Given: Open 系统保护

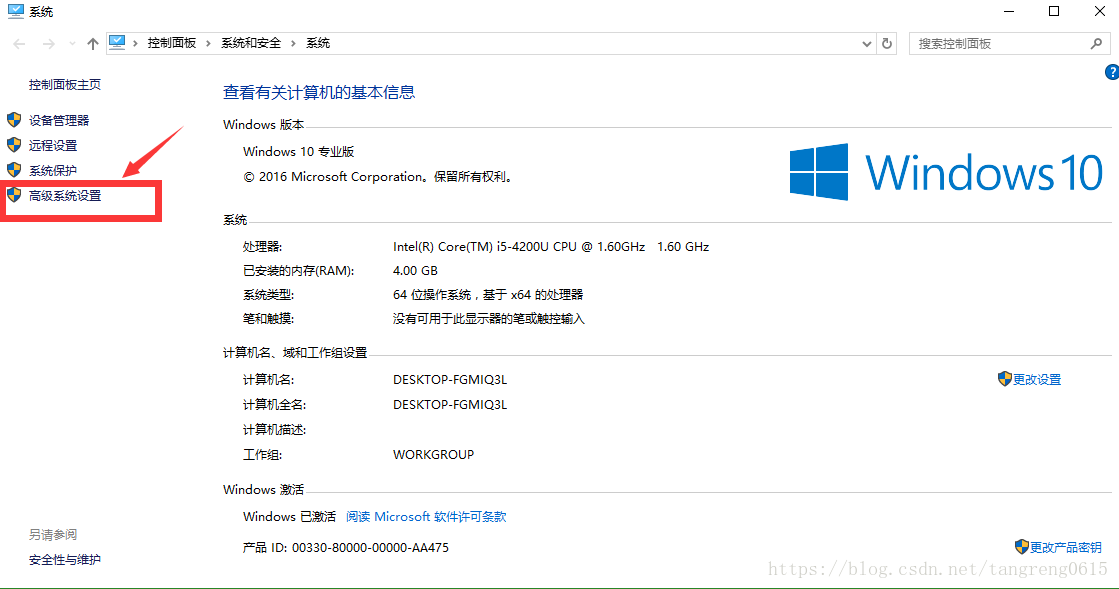Looking at the screenshot, I should pyautogui.click(x=53, y=171).
